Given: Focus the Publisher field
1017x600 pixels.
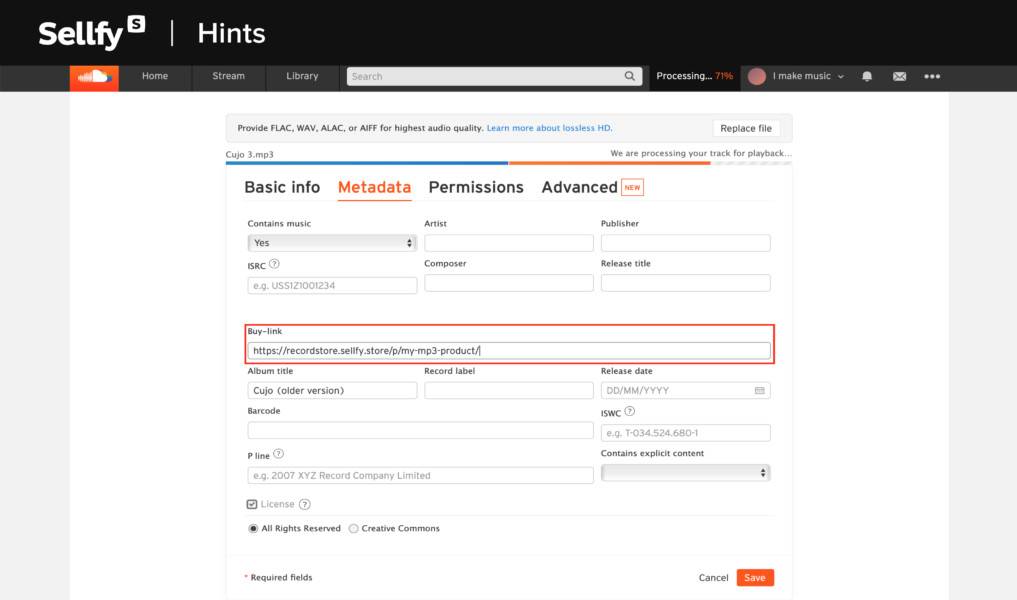Looking at the screenshot, I should pyautogui.click(x=686, y=243).
